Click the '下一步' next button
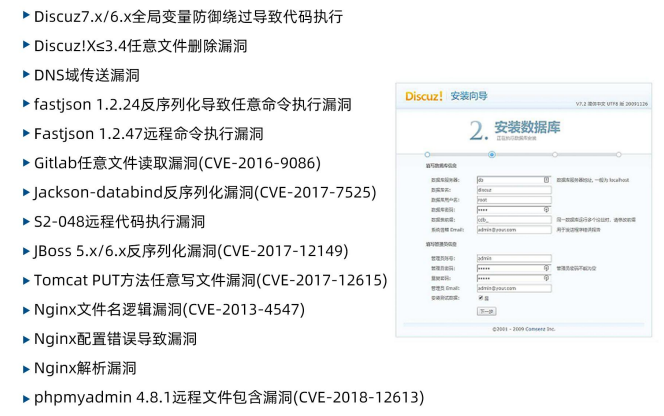The width and height of the screenshot is (664, 416). coord(487,311)
